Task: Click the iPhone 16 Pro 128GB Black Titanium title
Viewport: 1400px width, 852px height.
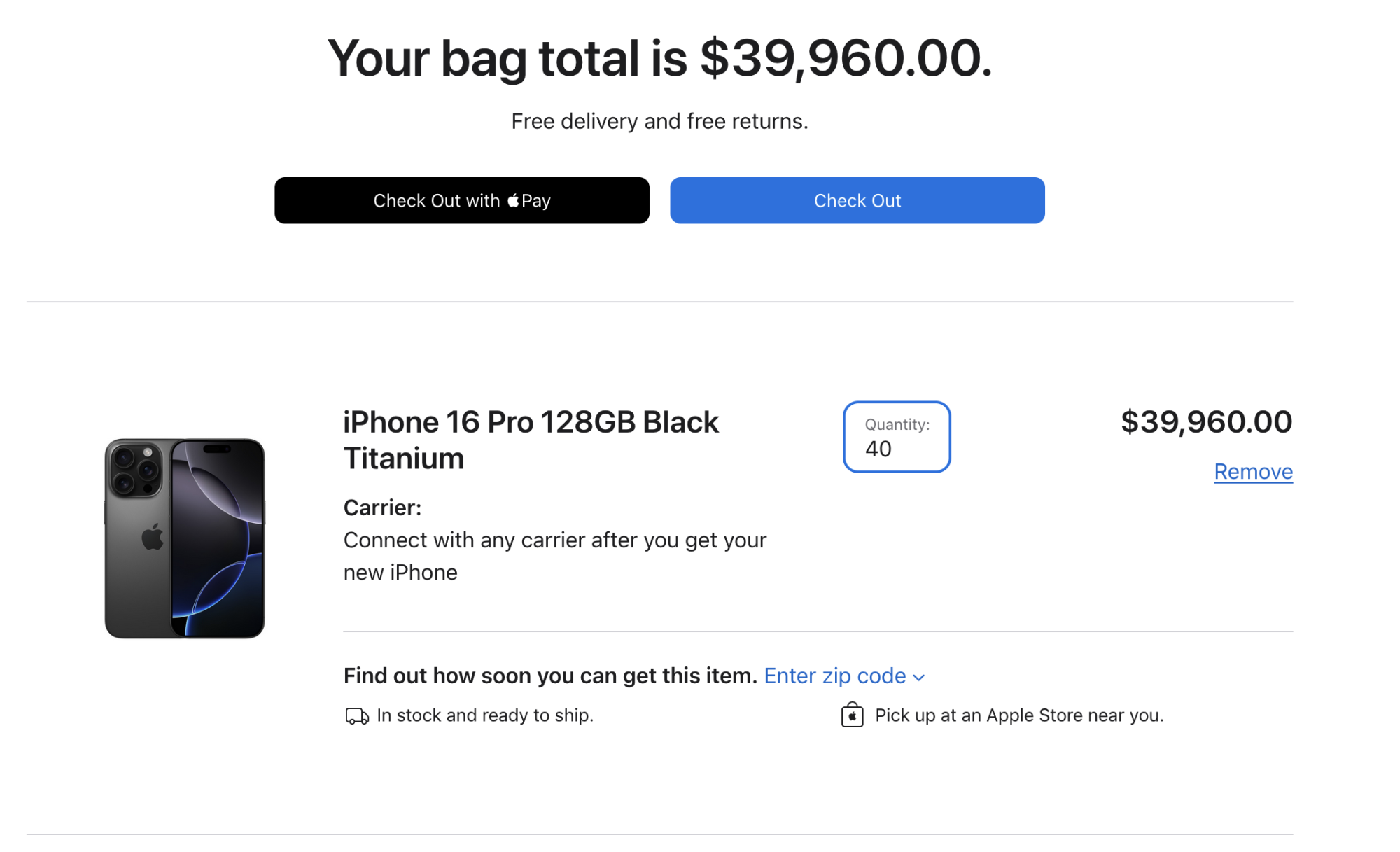Action: [530, 440]
